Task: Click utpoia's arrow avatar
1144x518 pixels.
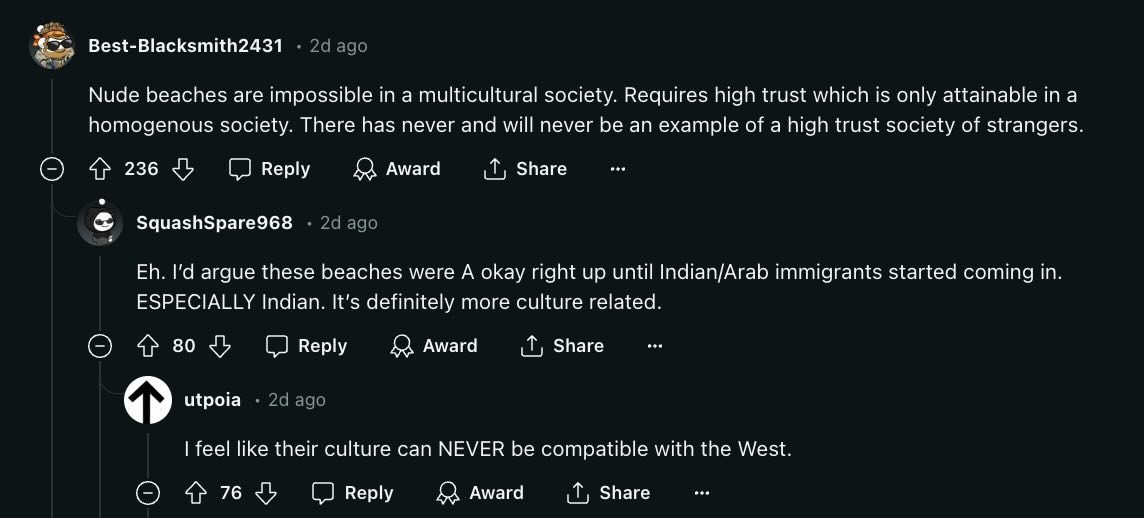Action: pos(147,400)
